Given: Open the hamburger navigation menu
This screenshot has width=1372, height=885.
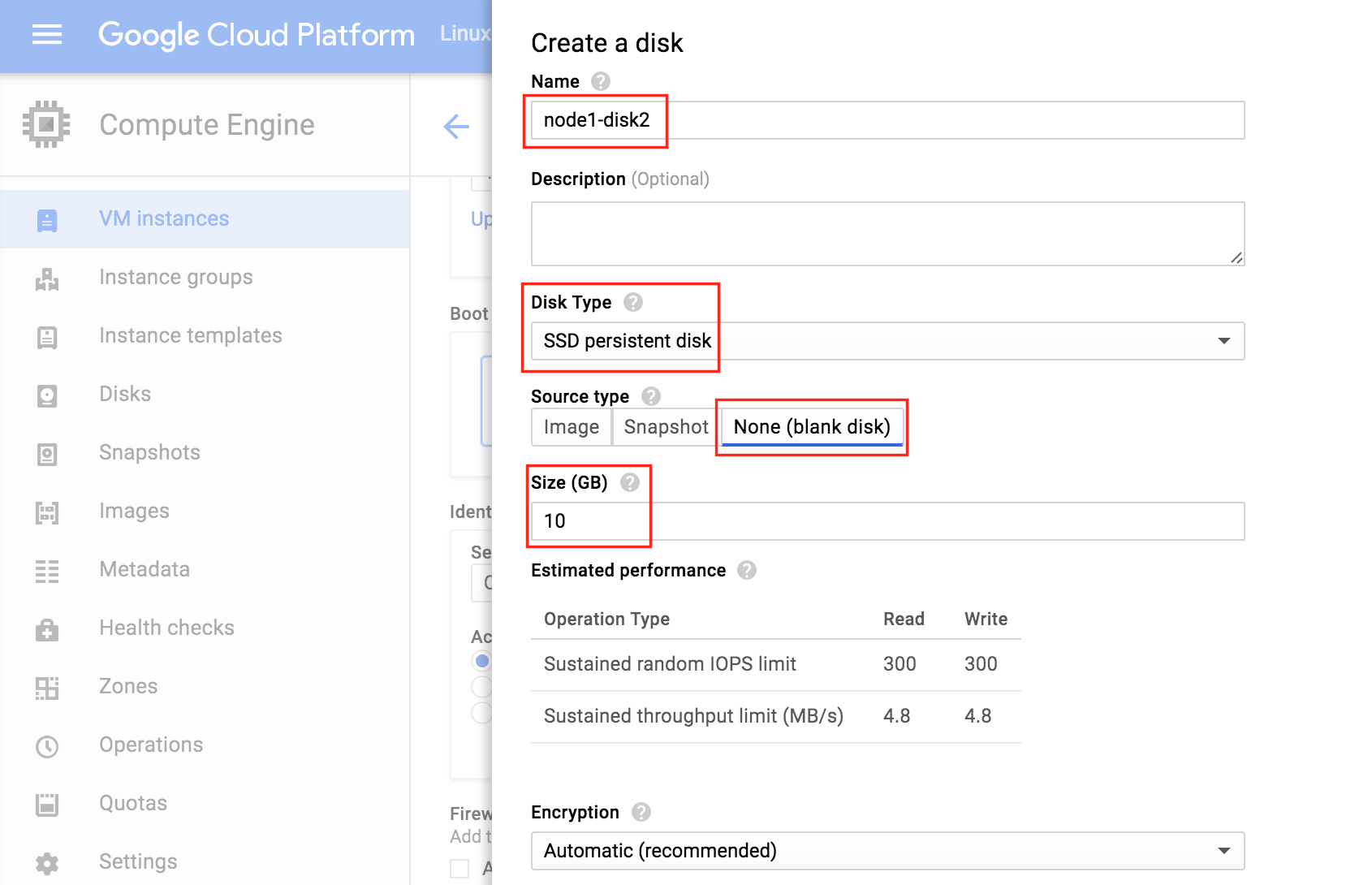Looking at the screenshot, I should (47, 34).
